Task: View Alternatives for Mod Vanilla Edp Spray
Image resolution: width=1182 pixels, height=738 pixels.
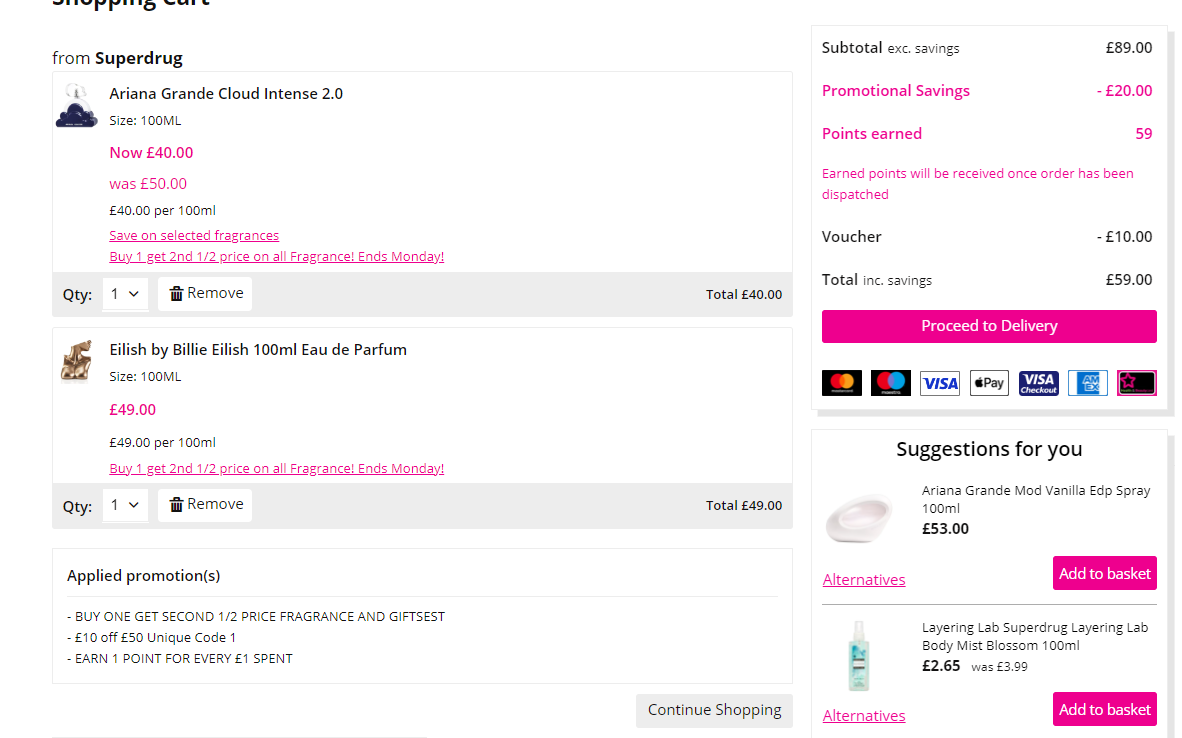Action: click(864, 580)
